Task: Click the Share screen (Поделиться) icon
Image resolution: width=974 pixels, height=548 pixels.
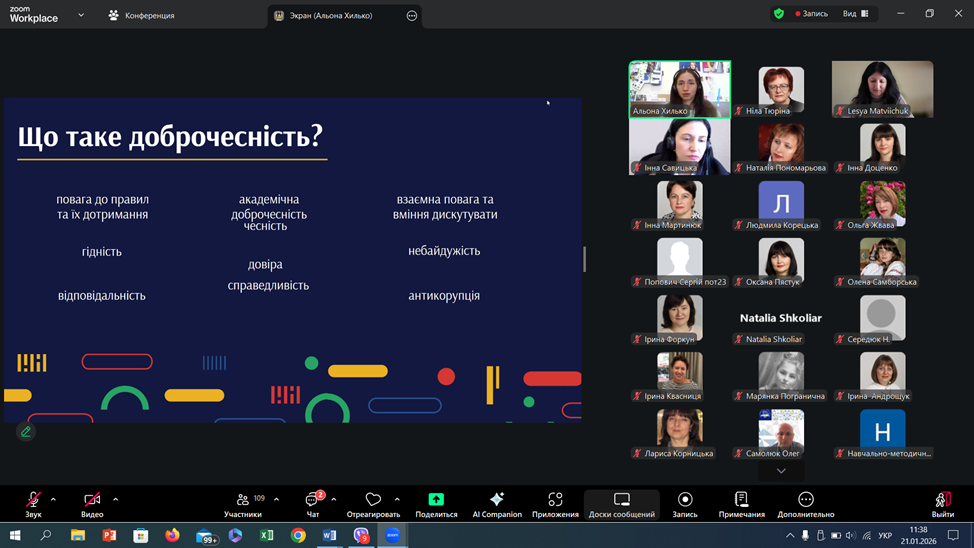Action: coord(436,500)
